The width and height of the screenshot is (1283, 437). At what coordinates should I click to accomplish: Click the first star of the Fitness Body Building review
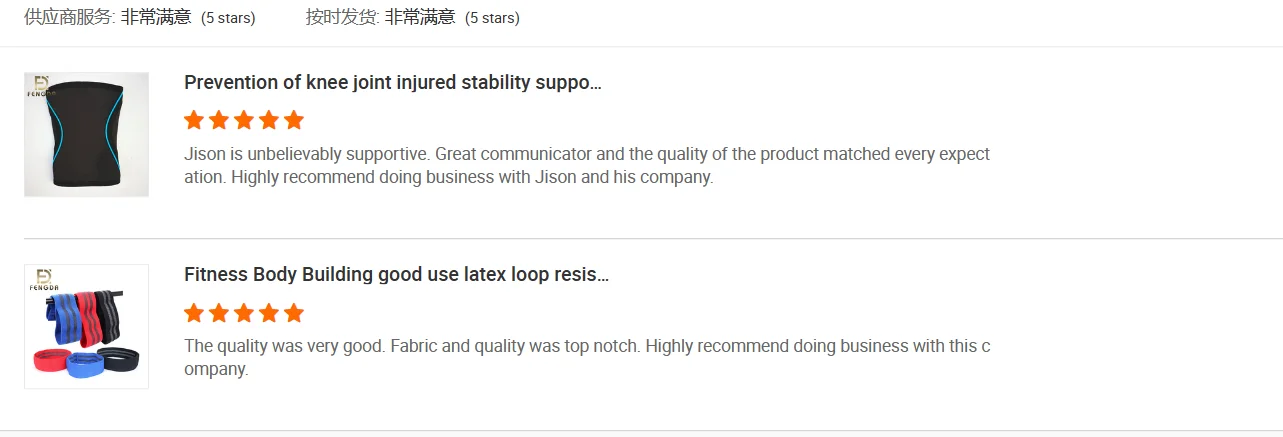point(194,313)
